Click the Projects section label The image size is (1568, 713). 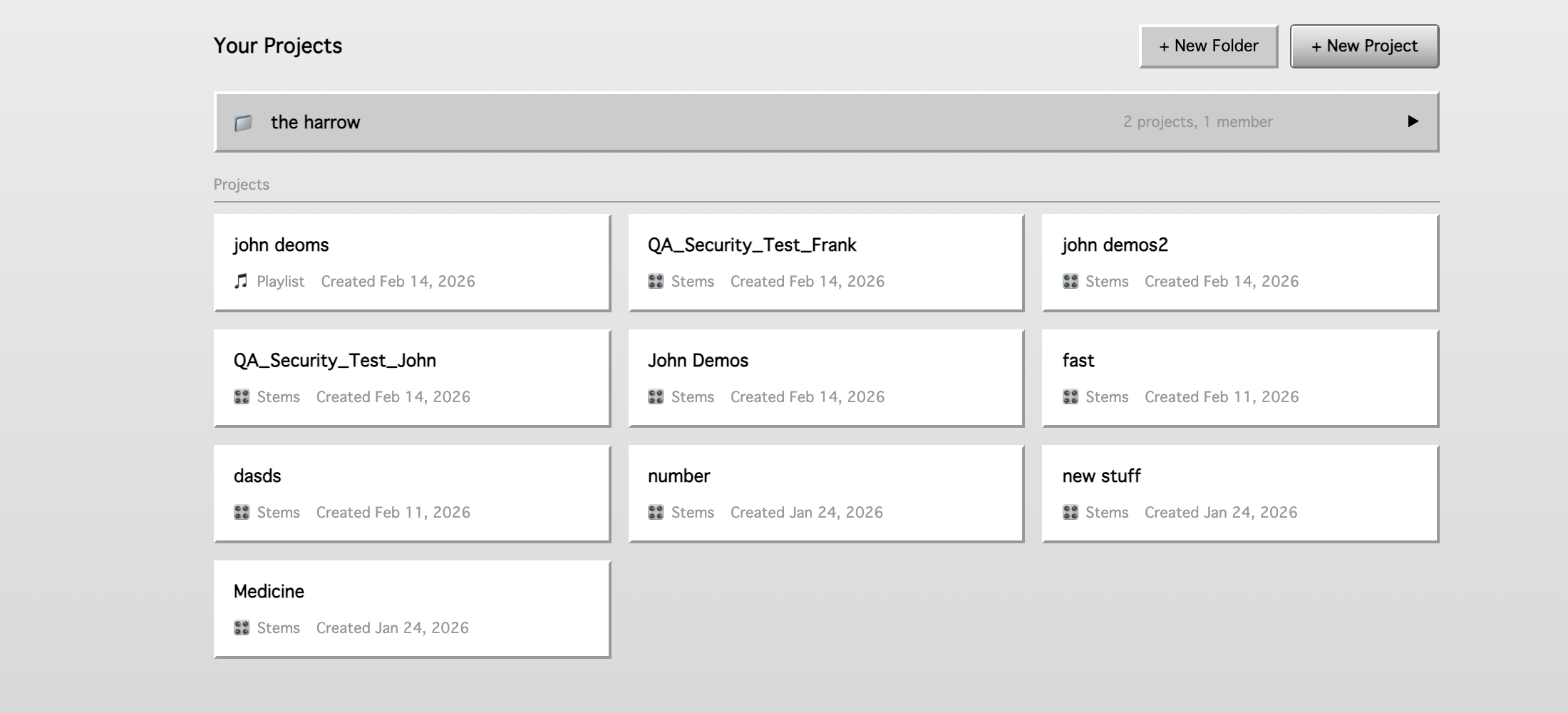[x=242, y=184]
